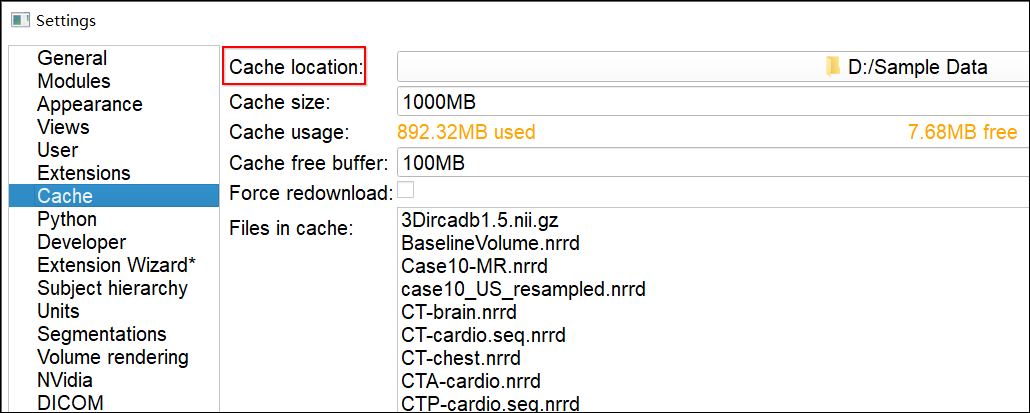Open the General settings page
1030x413 pixels.
point(72,59)
